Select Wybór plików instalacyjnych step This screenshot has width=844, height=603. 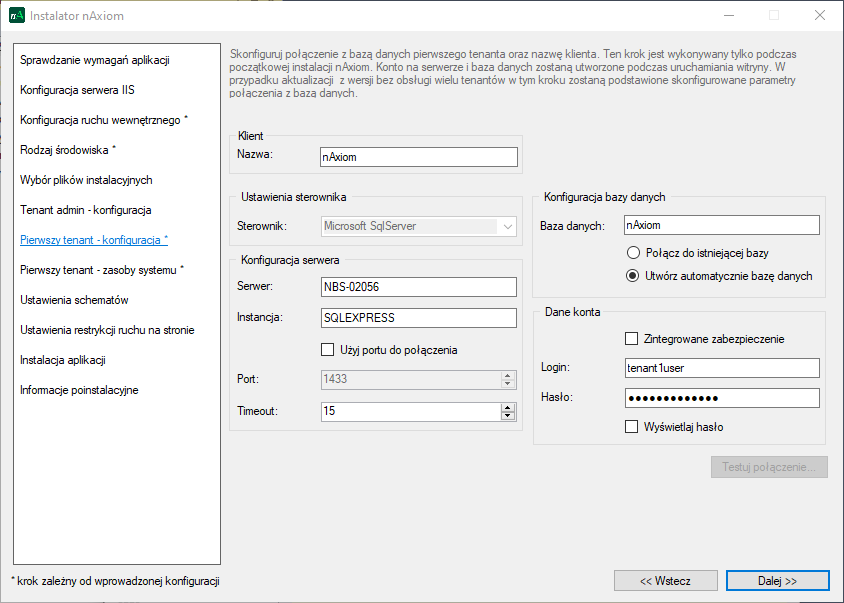(86, 180)
